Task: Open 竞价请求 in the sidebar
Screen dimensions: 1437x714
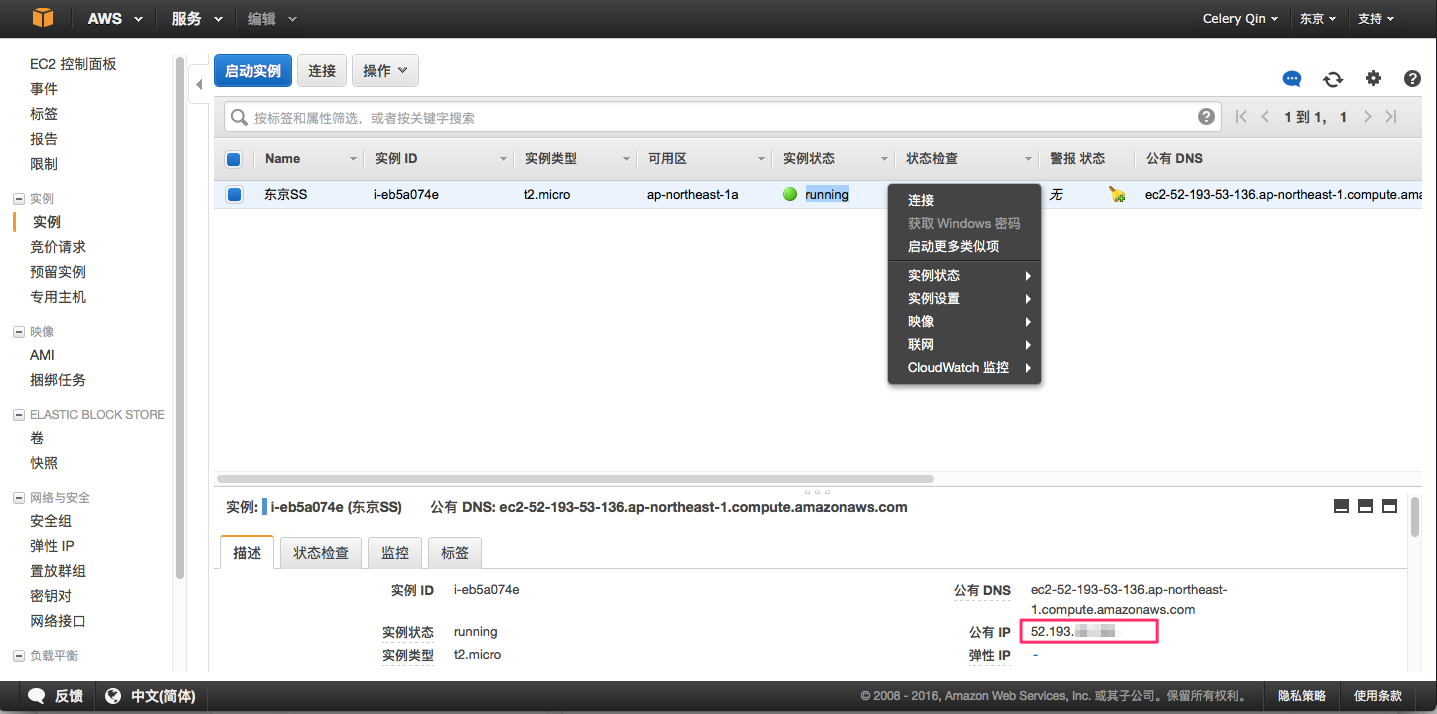Action: click(58, 247)
